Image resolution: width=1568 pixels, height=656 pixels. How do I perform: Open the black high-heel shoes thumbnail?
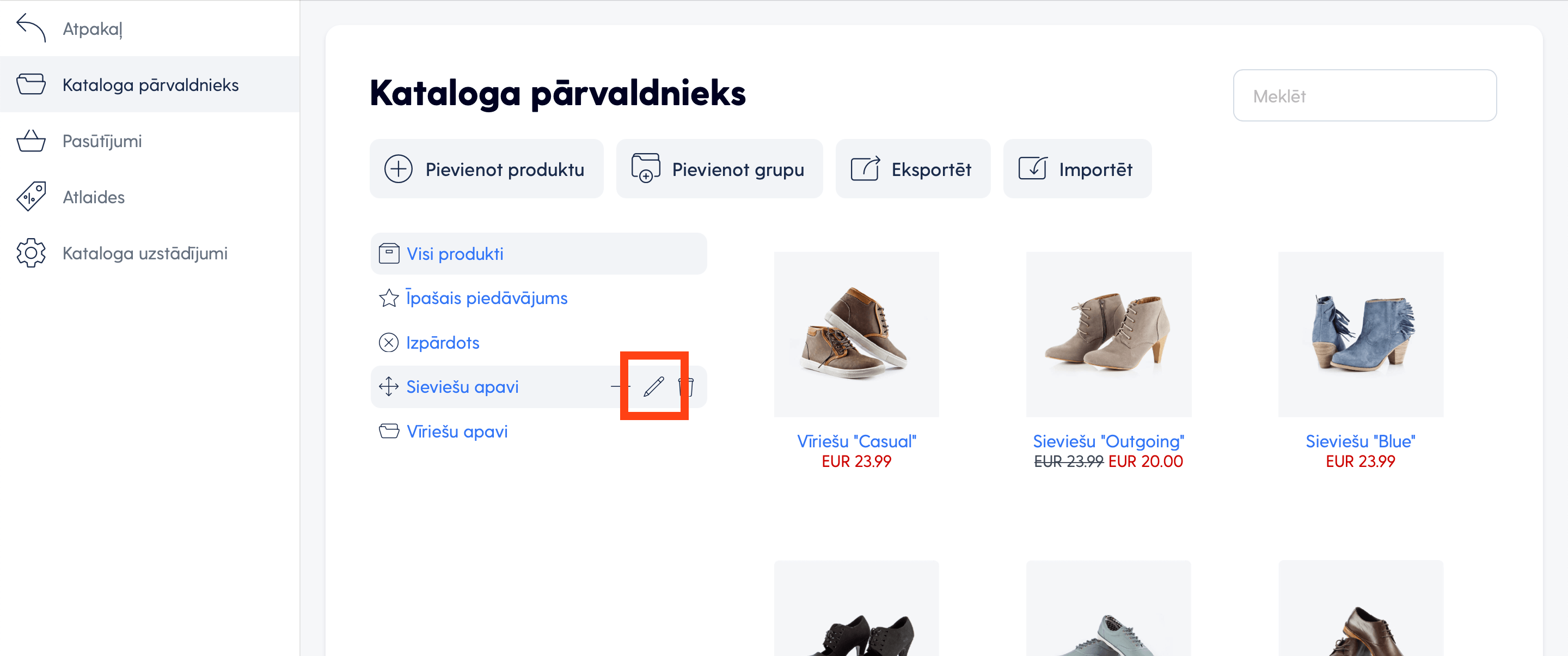click(x=856, y=609)
